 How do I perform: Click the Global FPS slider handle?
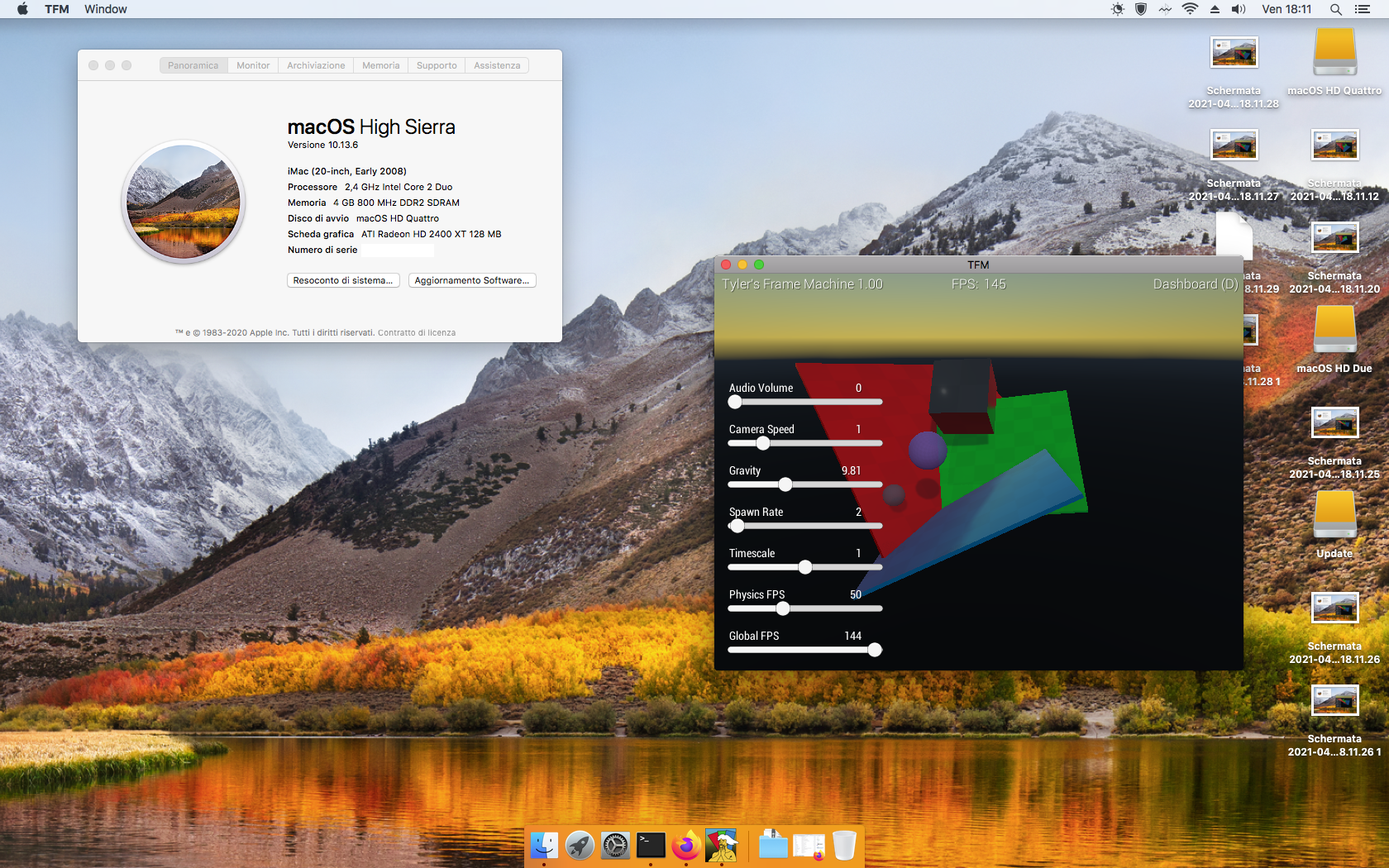tap(875, 650)
